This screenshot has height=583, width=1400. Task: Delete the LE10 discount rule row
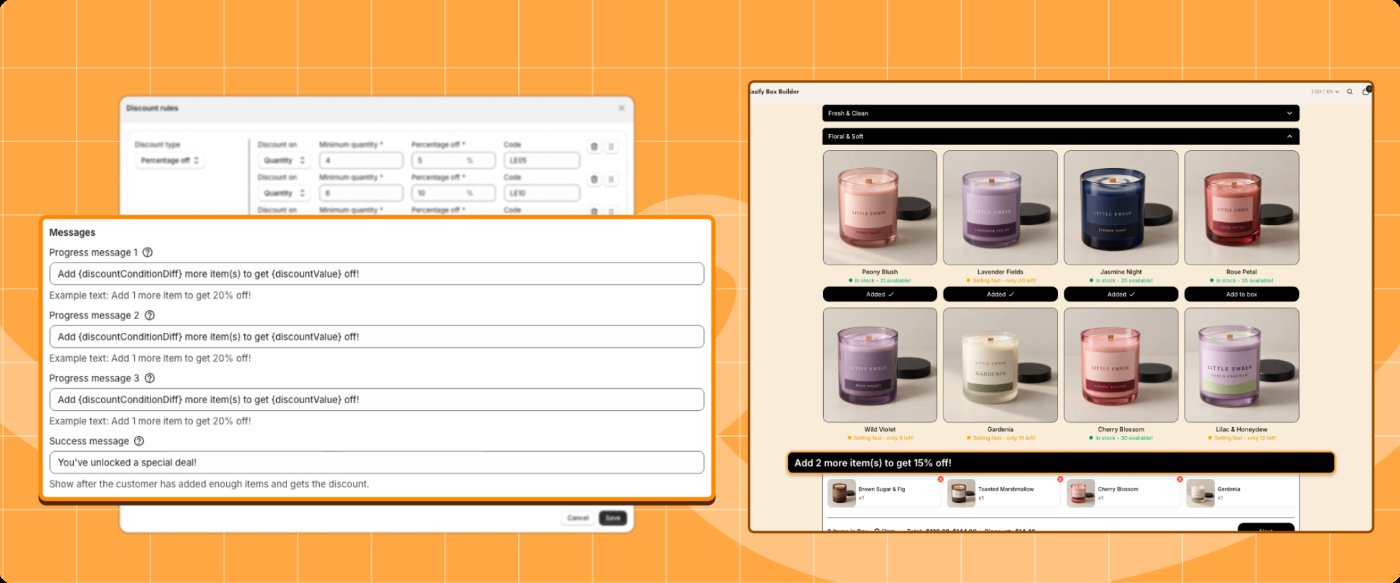(x=593, y=180)
